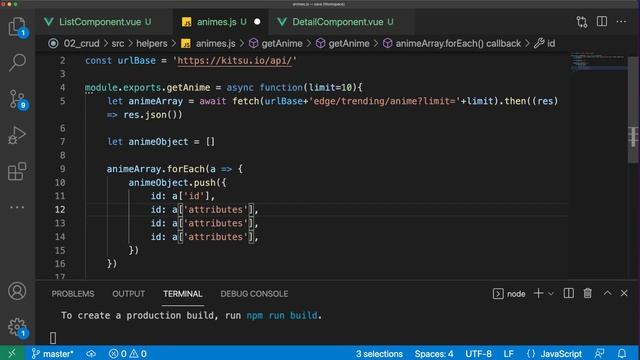Open editor More Actions ellipsis menu
This screenshot has height=360, width=640.
click(621, 22)
